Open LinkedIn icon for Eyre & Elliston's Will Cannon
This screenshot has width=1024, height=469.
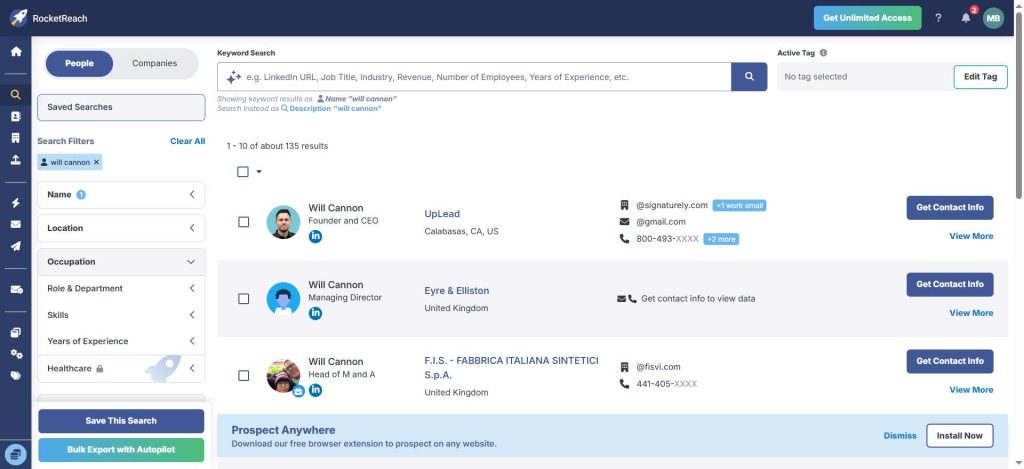pyautogui.click(x=315, y=314)
